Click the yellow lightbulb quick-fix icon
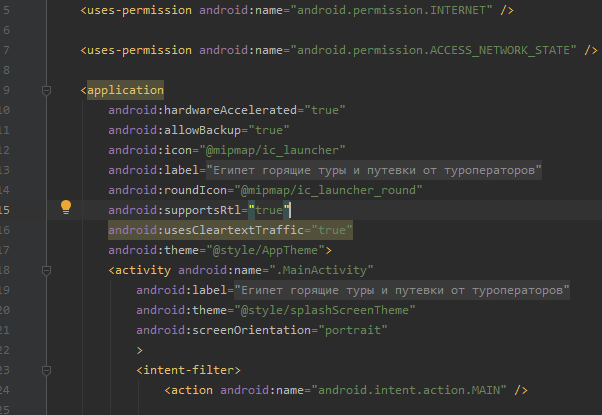Image resolution: width=602 pixels, height=415 pixels. [66, 207]
